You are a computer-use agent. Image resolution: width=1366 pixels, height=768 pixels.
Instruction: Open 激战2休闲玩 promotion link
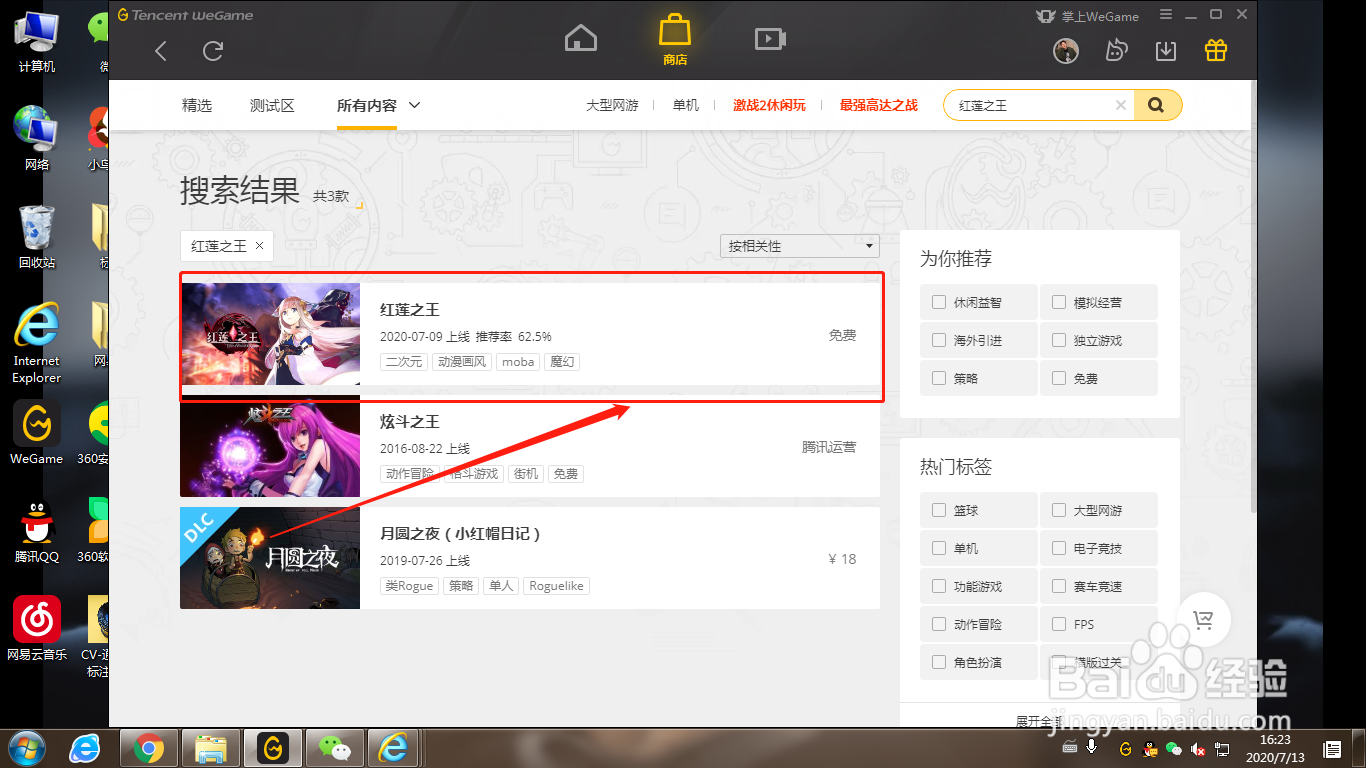point(769,105)
